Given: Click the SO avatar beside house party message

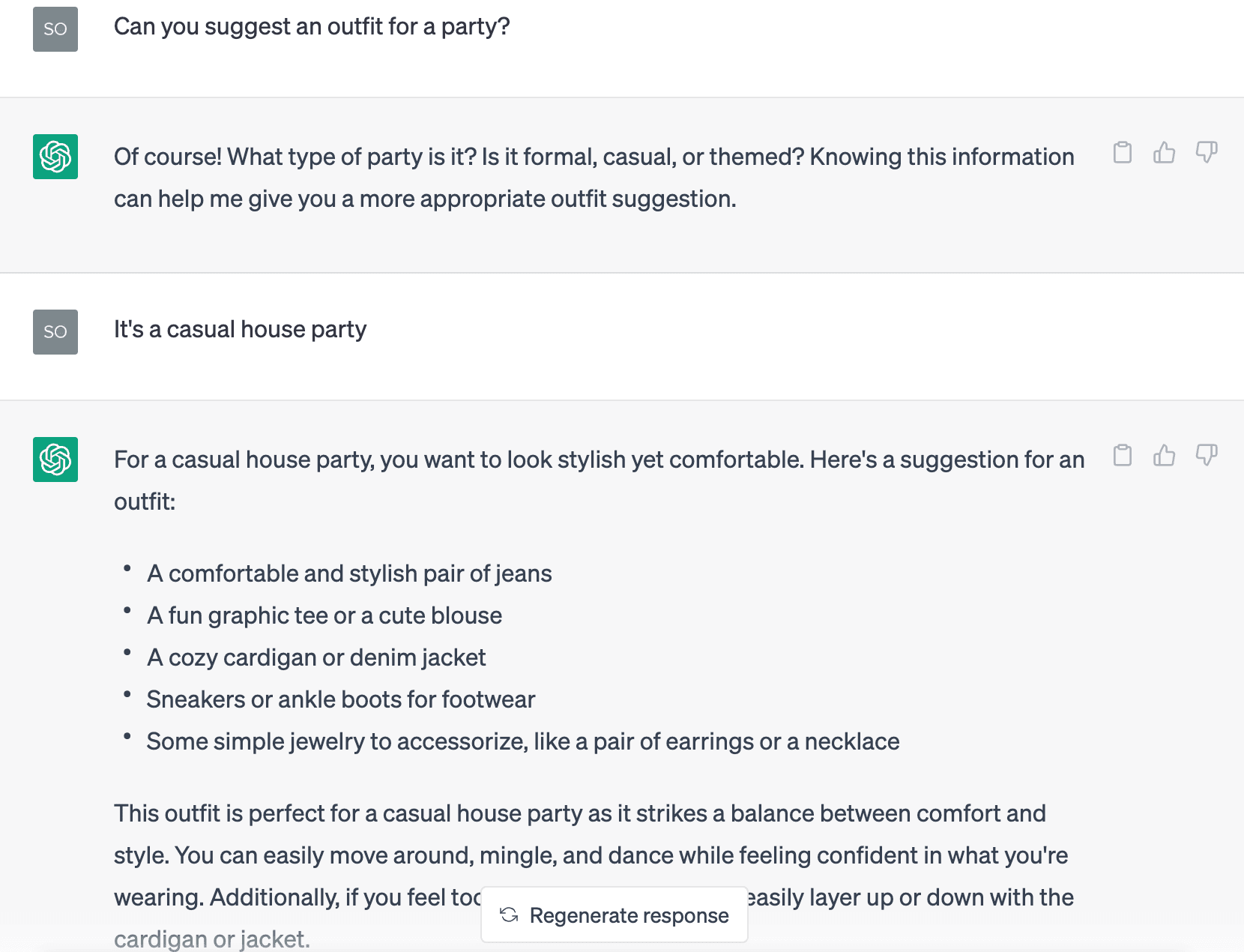Looking at the screenshot, I should (55, 332).
